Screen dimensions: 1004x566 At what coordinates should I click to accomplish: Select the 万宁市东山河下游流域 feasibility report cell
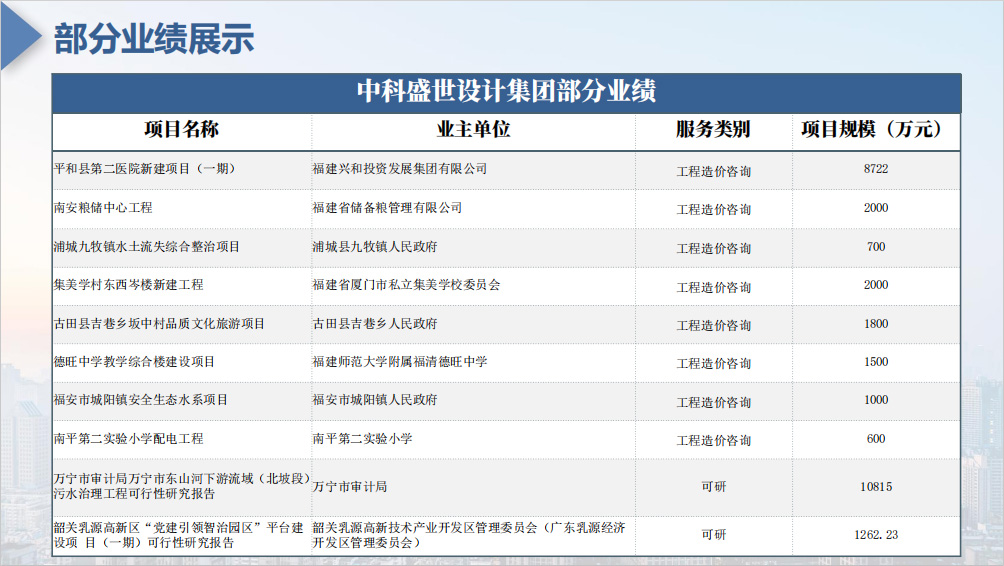(x=182, y=486)
